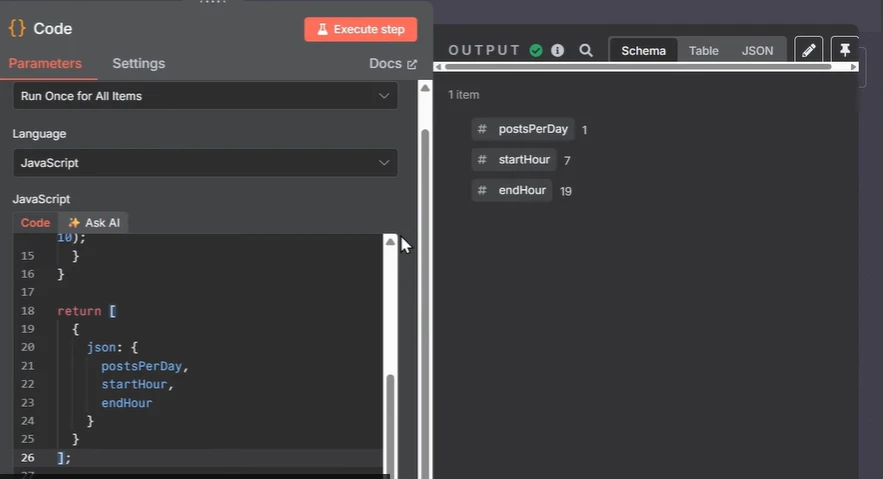This screenshot has width=883, height=479.
Task: Show output in Schema view
Action: point(643,51)
